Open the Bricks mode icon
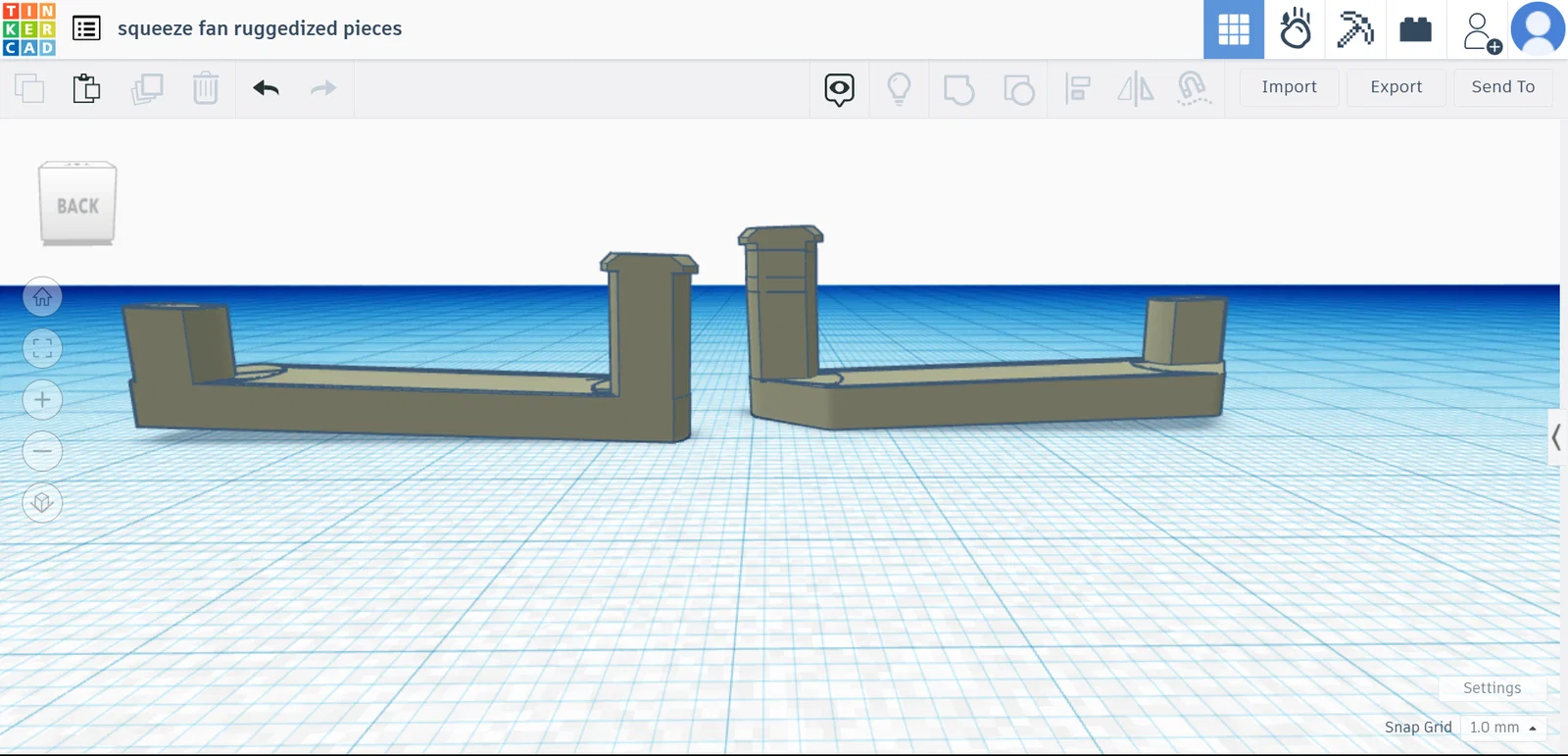The height and width of the screenshot is (756, 1568). (1415, 29)
